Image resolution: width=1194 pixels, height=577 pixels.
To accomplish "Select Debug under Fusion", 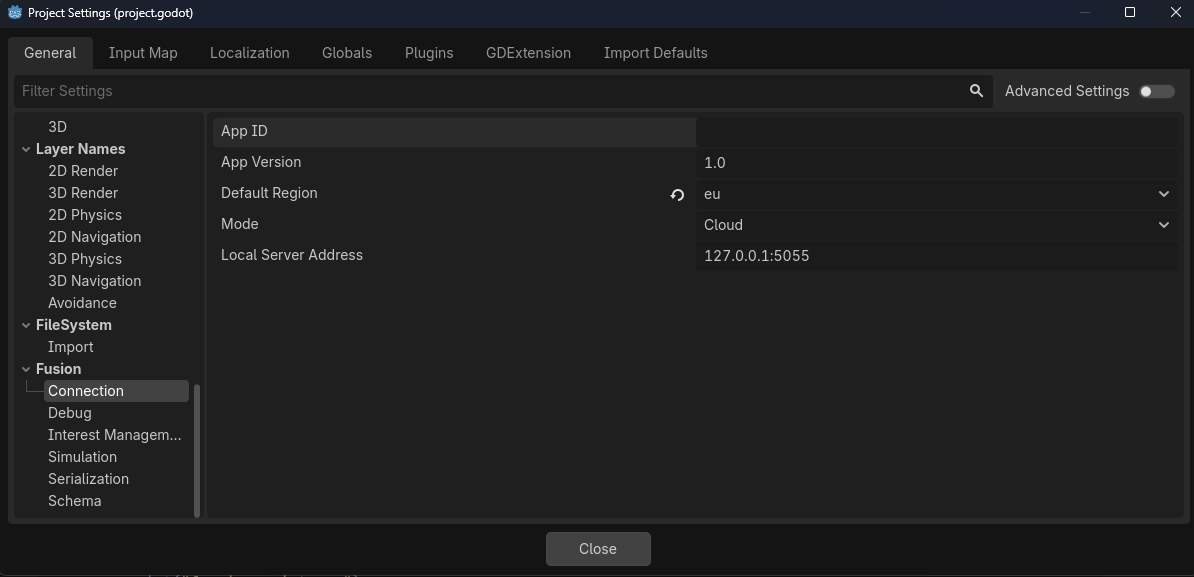I will [69, 413].
